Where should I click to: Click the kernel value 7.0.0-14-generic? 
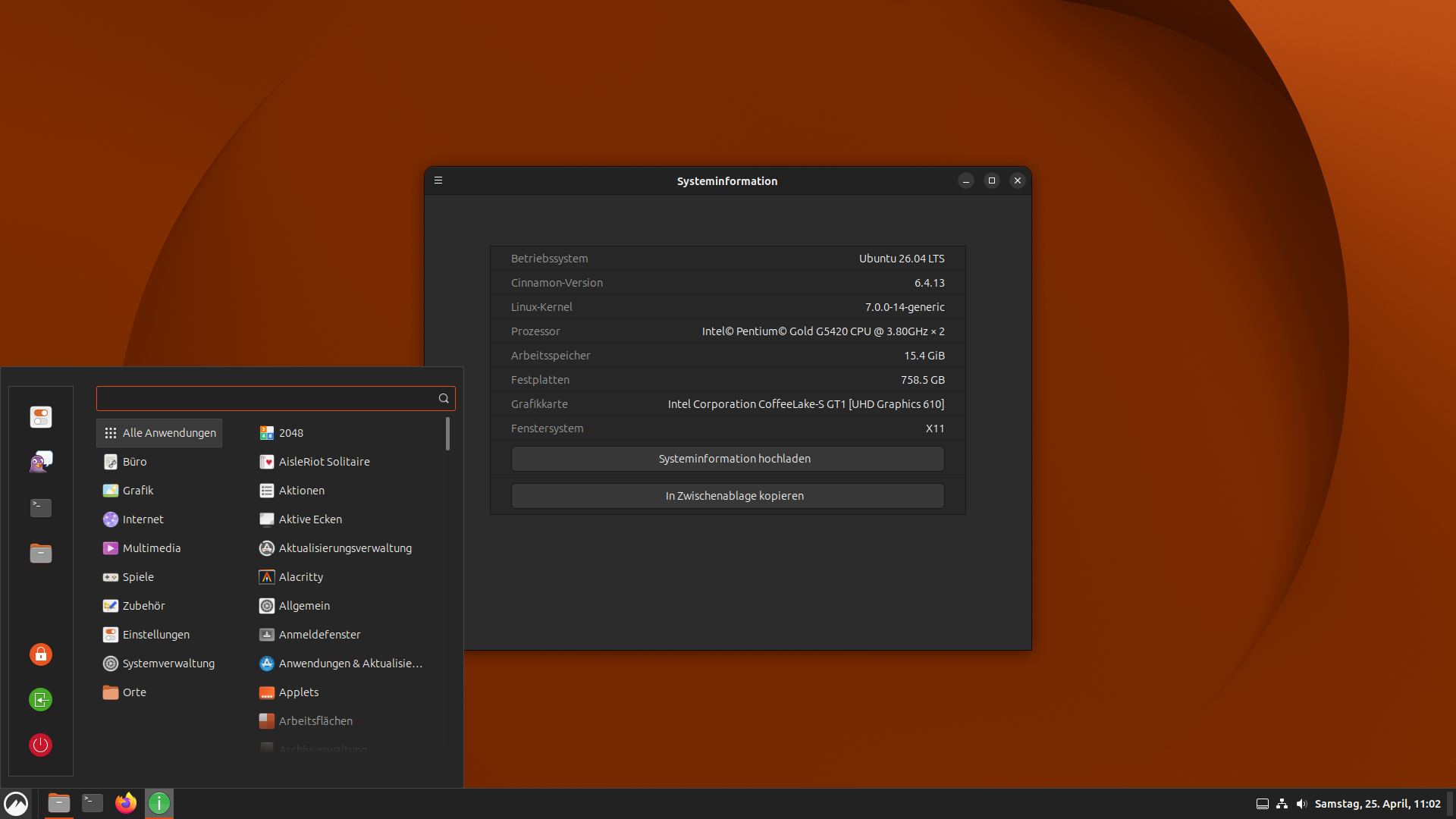click(905, 307)
